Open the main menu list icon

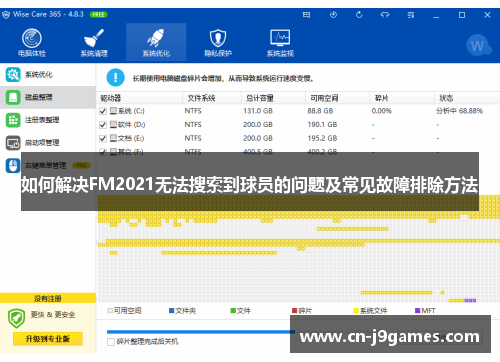click(x=411, y=15)
